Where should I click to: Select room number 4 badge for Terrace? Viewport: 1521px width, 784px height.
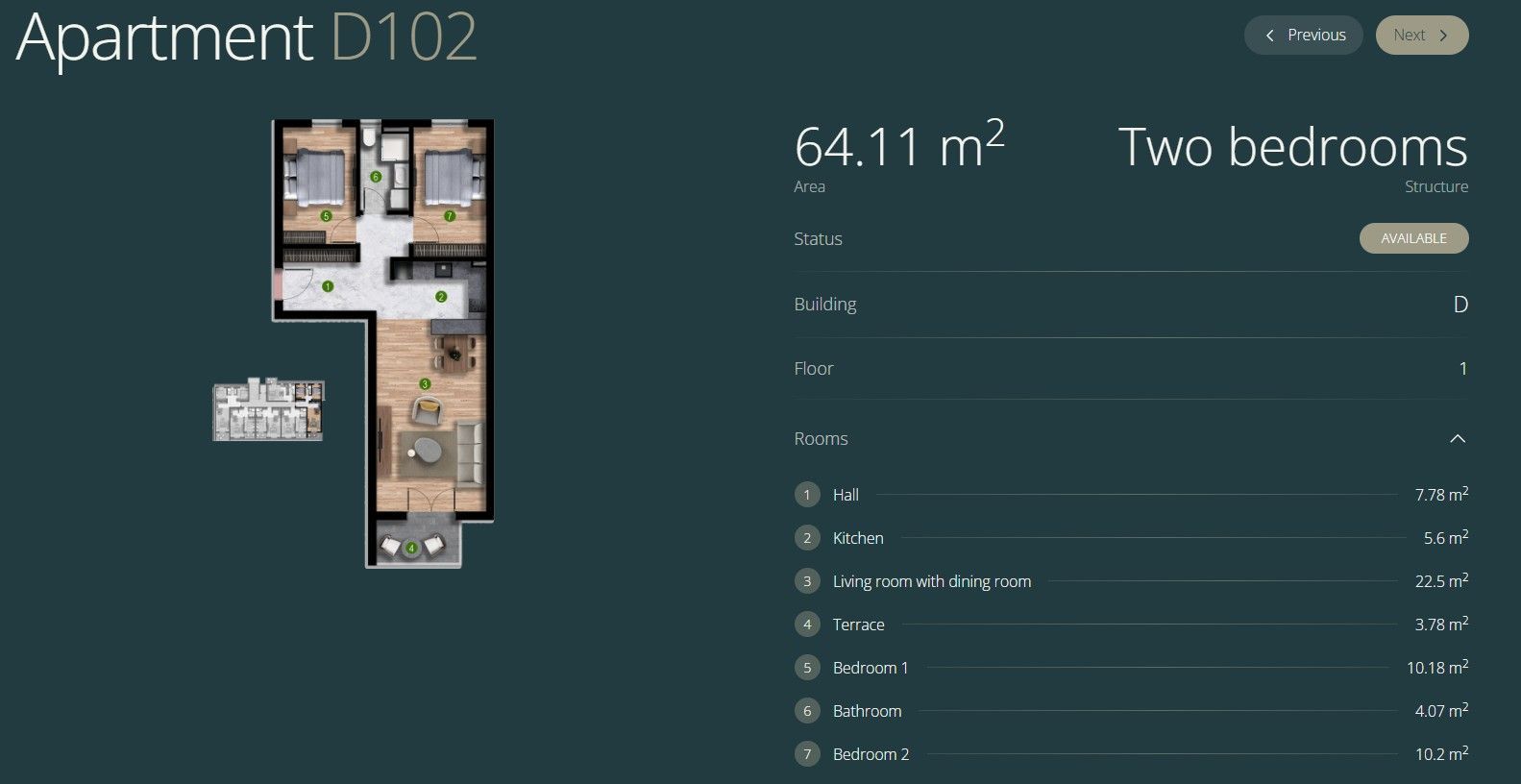[x=807, y=625]
